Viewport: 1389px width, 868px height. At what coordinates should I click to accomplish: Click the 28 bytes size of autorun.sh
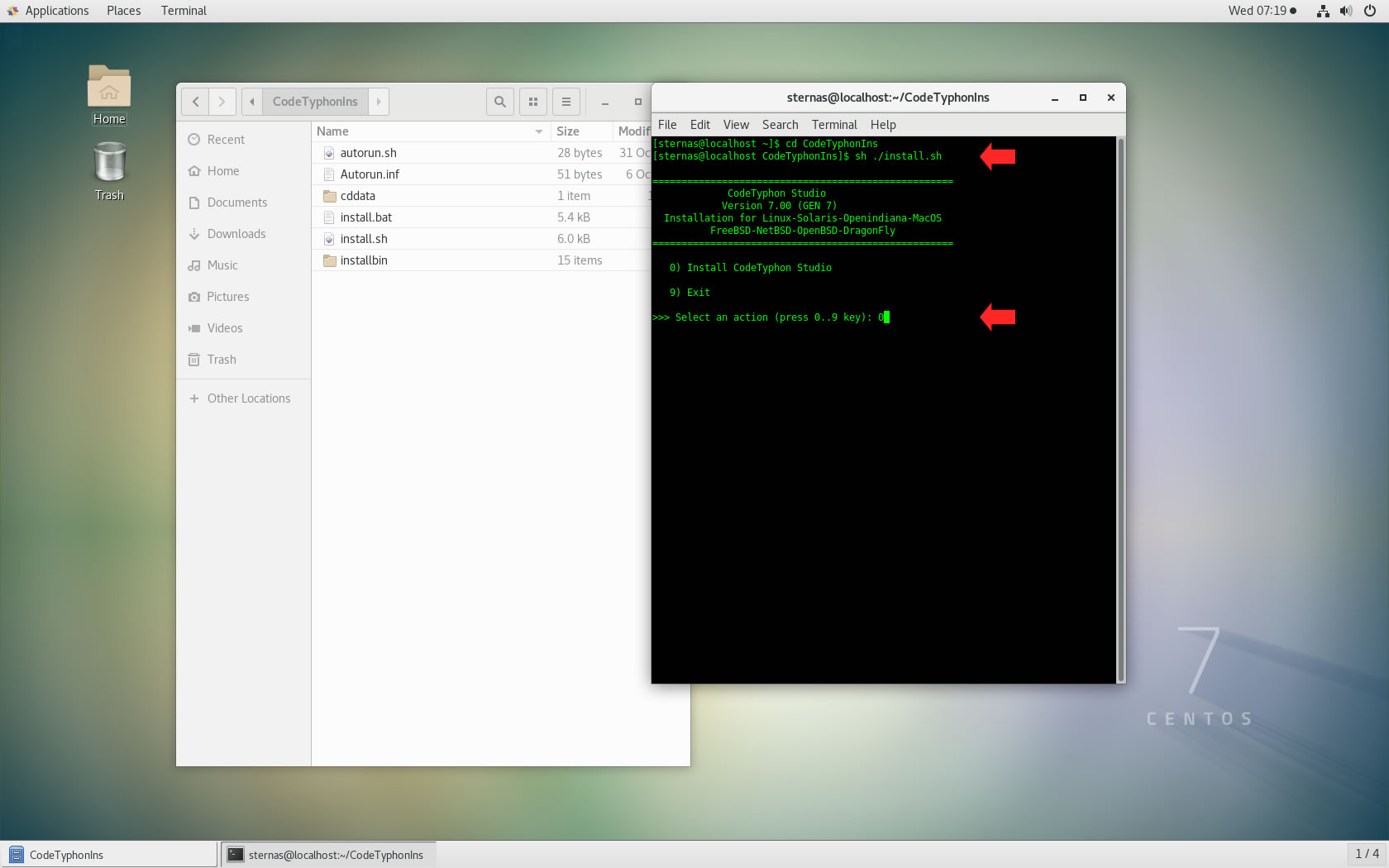pos(580,153)
